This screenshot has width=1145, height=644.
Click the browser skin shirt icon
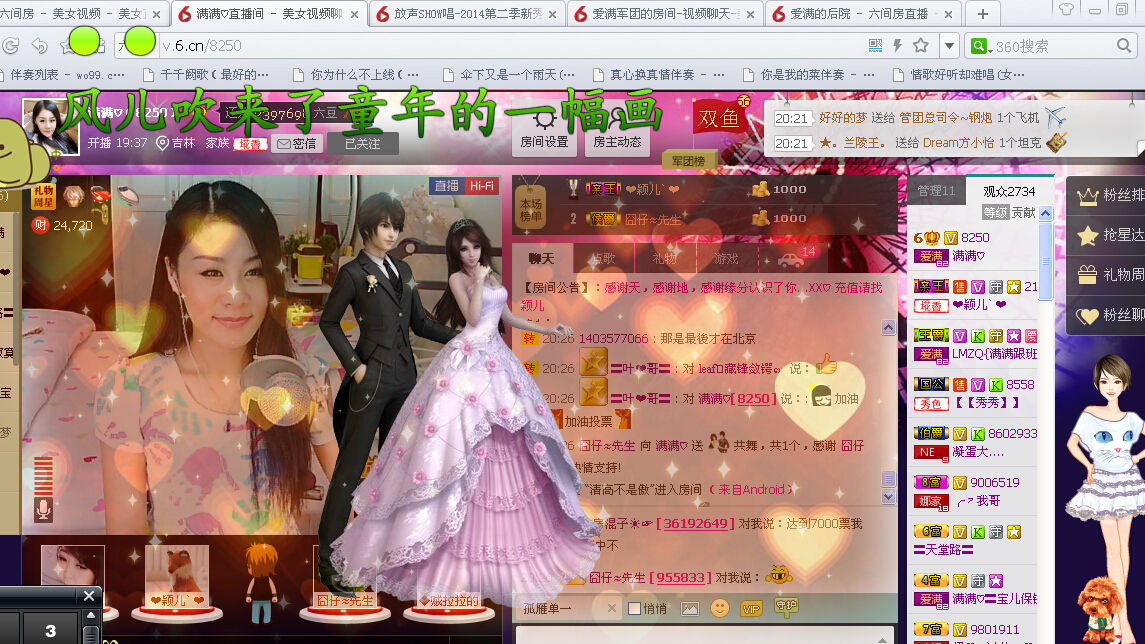[1066, 9]
